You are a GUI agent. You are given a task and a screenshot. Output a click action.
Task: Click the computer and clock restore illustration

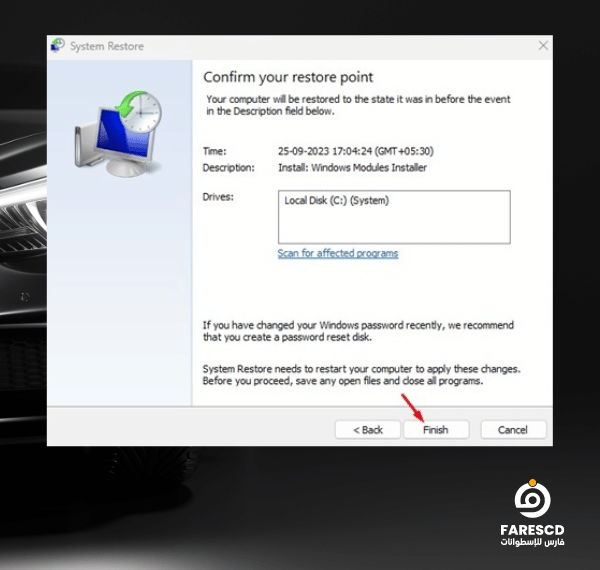point(118,134)
